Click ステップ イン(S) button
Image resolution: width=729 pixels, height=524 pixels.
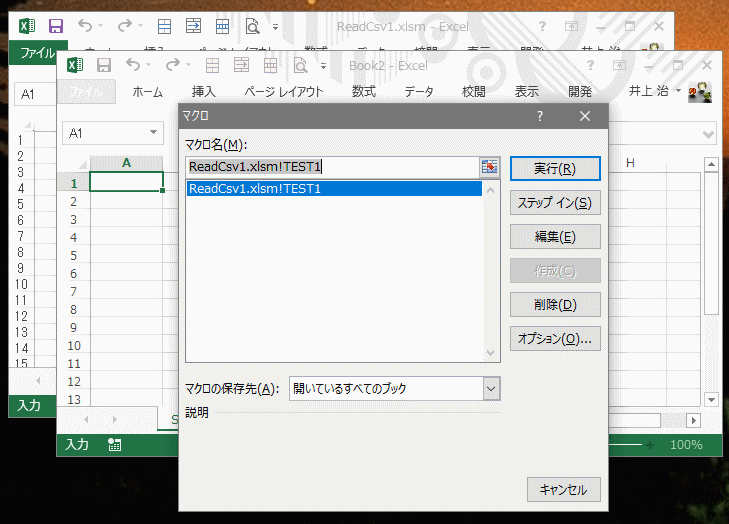click(x=555, y=203)
